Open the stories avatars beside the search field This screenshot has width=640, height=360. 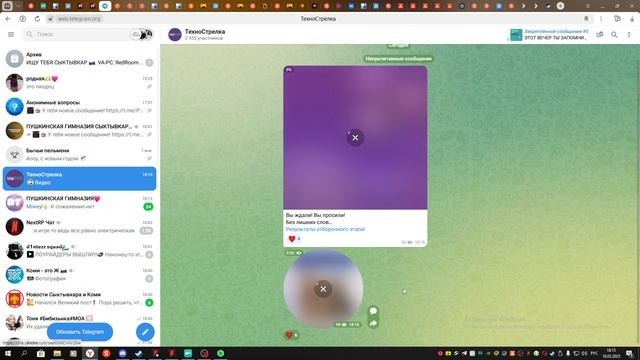point(142,34)
